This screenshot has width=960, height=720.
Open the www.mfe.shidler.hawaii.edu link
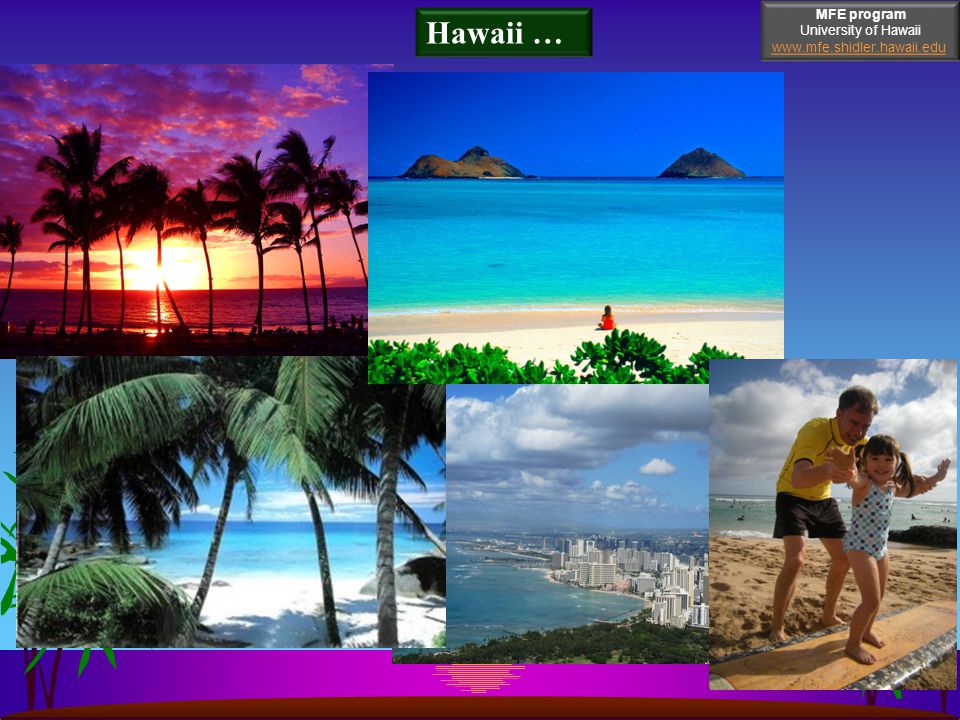[x=858, y=48]
